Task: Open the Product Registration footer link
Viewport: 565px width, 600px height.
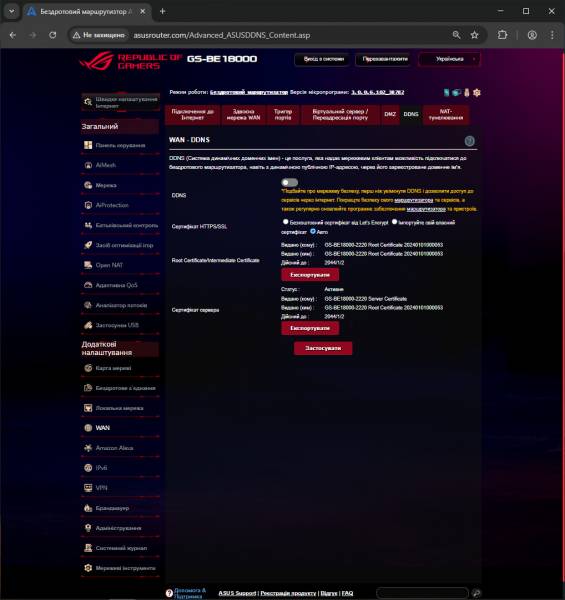Action: coord(288,593)
